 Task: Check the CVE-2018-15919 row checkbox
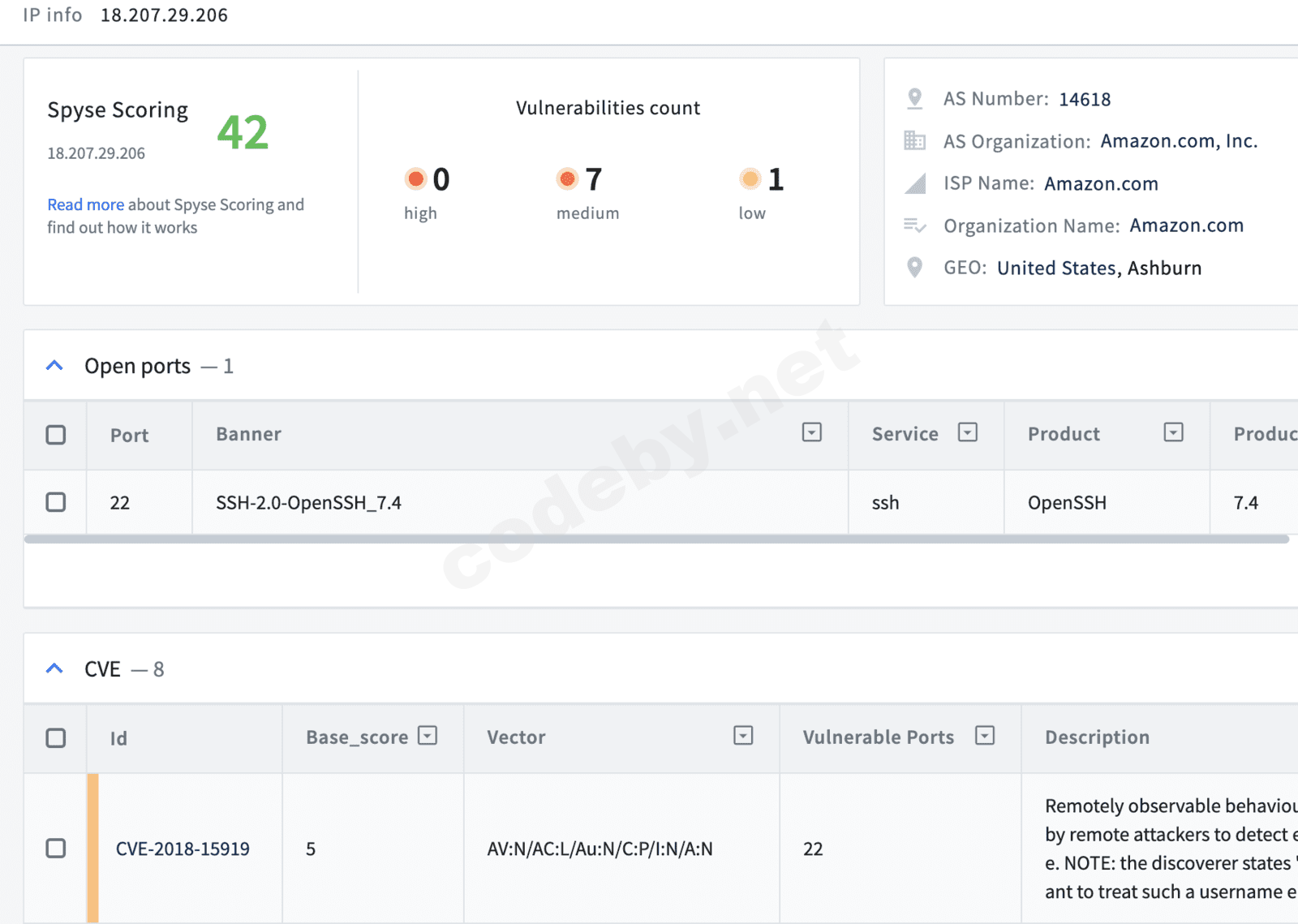pyautogui.click(x=56, y=849)
